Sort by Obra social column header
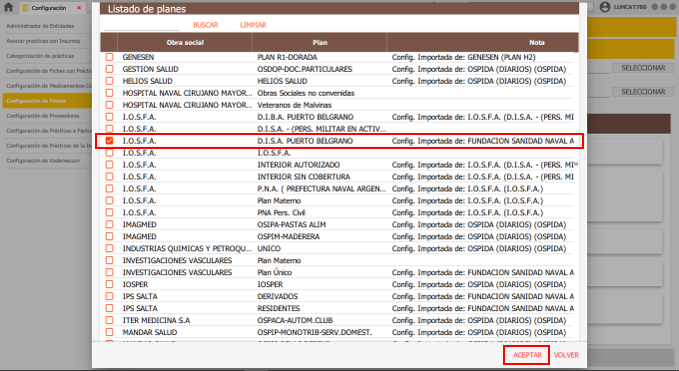 (185, 42)
